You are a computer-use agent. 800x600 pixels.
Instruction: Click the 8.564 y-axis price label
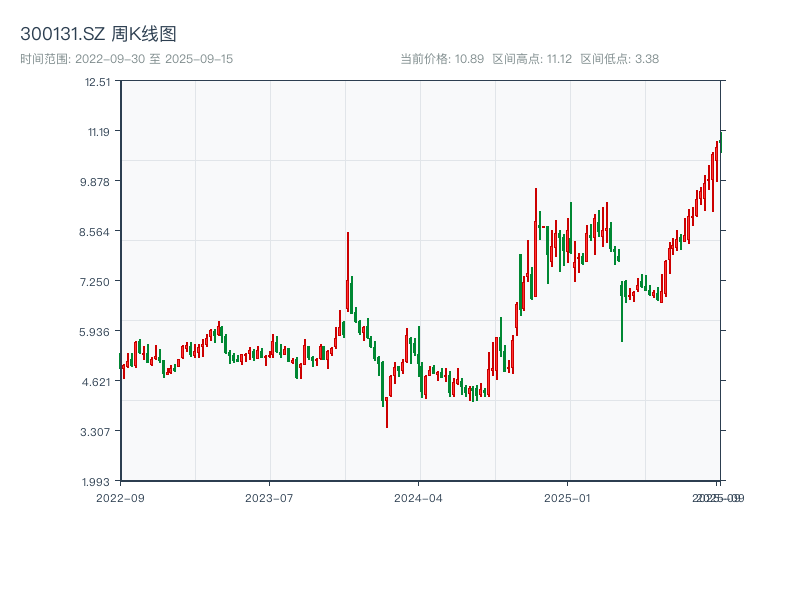(x=97, y=231)
